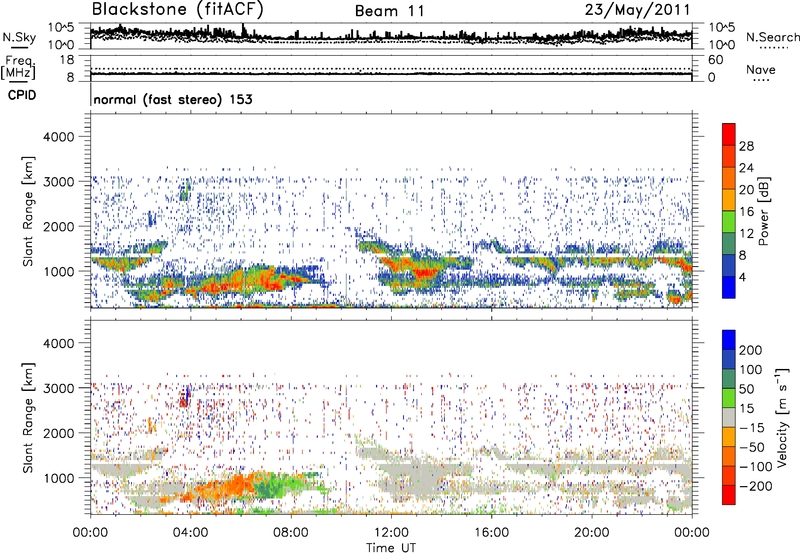Click velocity panel 'Slant Range [km]' label

28,417
